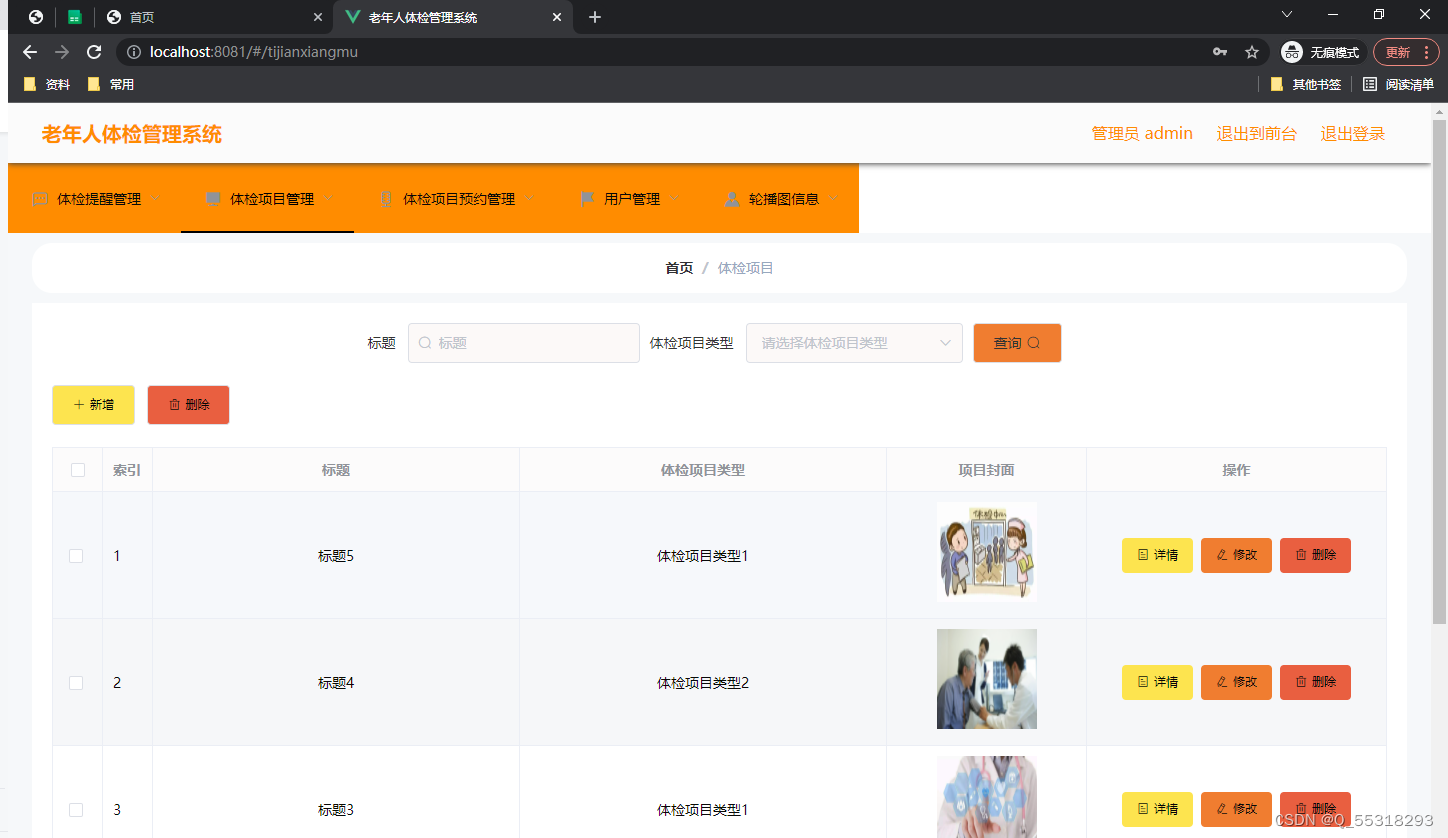Click the 体检项目类型2 cell
1448x838 pixels.
click(703, 683)
